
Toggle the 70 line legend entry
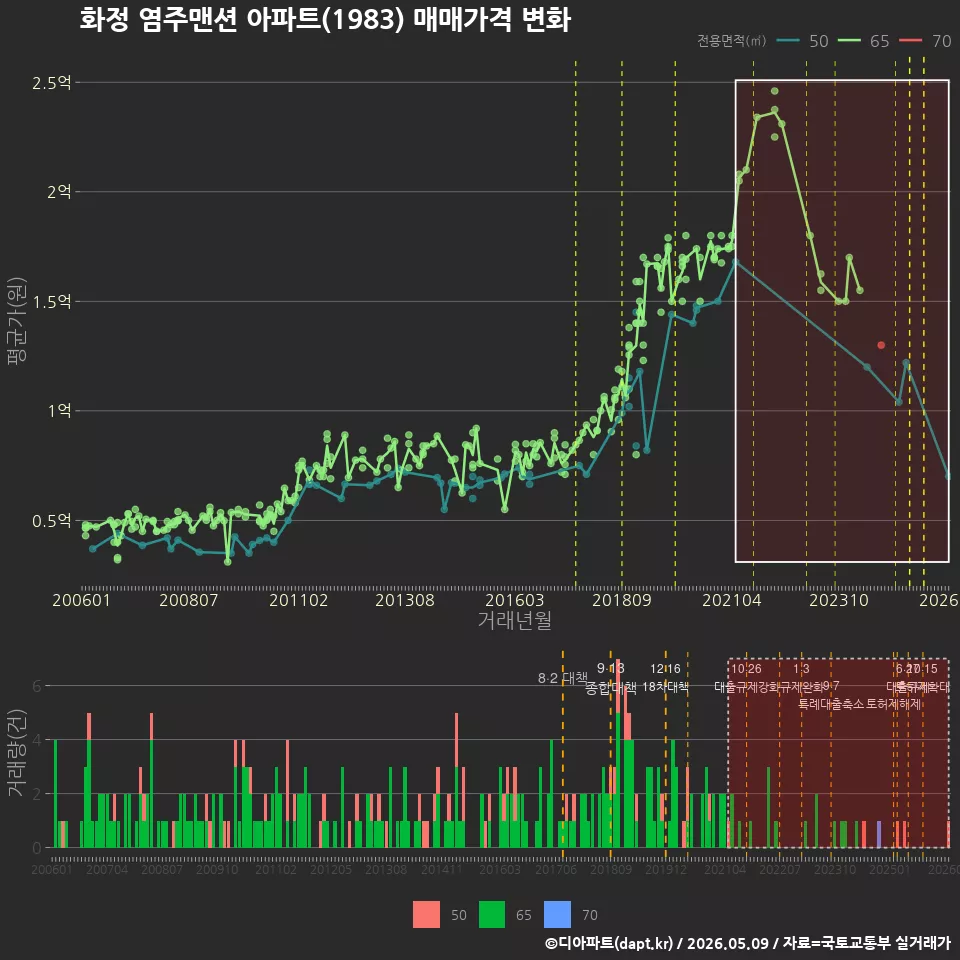point(925,41)
